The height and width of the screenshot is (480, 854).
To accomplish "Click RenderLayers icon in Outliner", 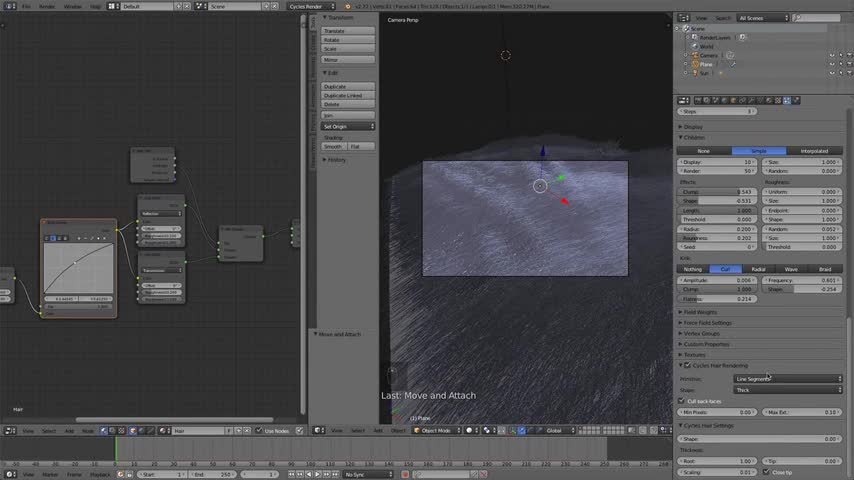I will click(x=695, y=38).
